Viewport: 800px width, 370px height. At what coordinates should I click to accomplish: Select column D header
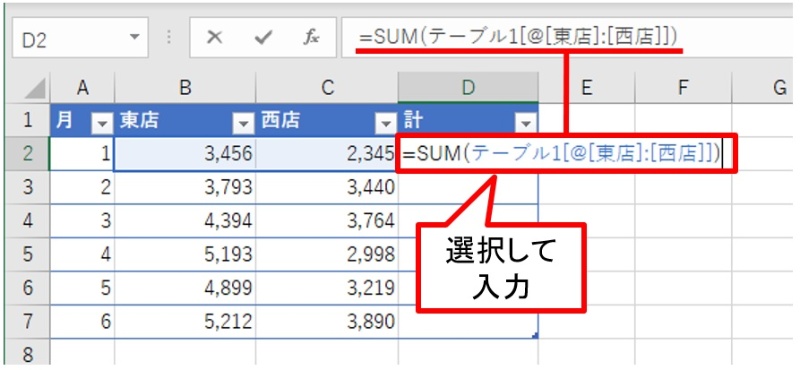468,88
